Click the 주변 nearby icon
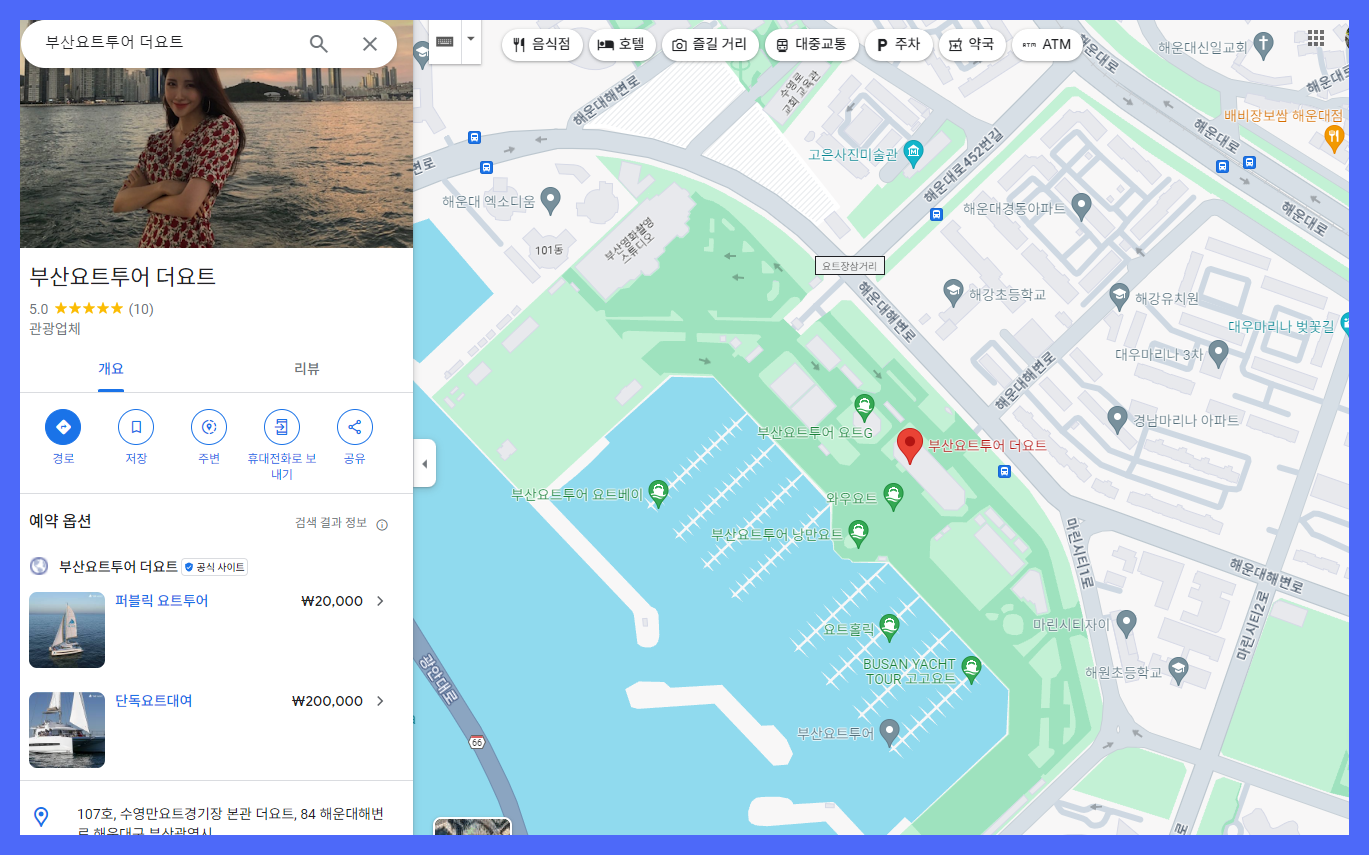Image resolution: width=1369 pixels, height=855 pixels. pyautogui.click(x=209, y=427)
